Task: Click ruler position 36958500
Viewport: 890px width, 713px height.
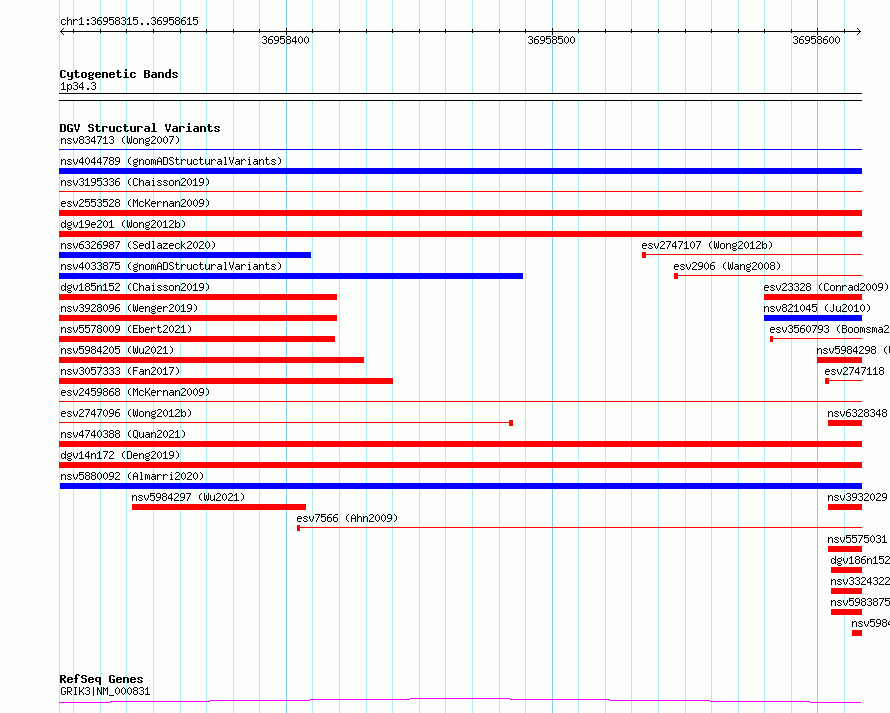Action: tap(551, 40)
